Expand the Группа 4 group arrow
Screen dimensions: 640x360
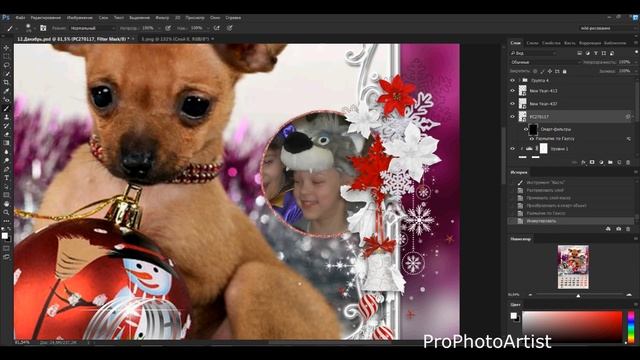tap(519, 80)
